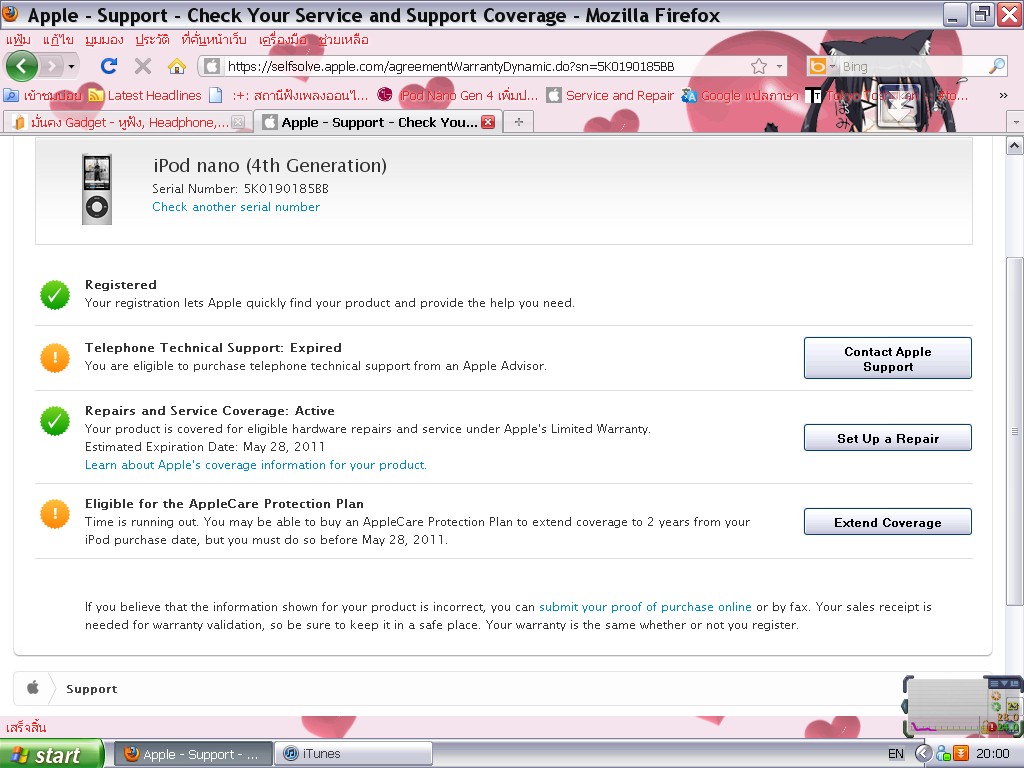The image size is (1024, 768).
Task: Click the Extend Coverage button
Action: pyautogui.click(x=887, y=522)
